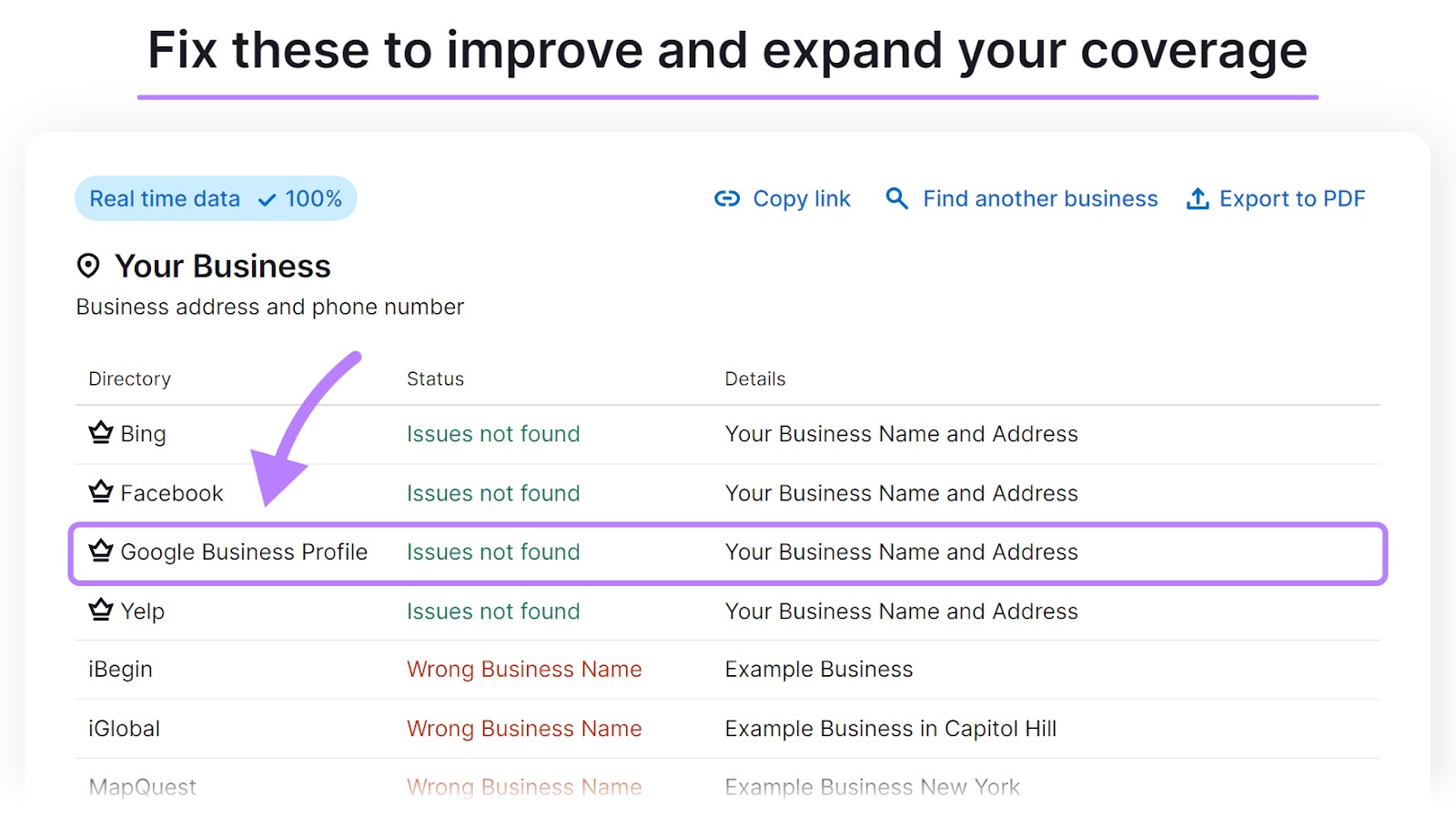The height and width of the screenshot is (818, 1456).
Task: Export the report to PDF
Action: coord(1291,198)
